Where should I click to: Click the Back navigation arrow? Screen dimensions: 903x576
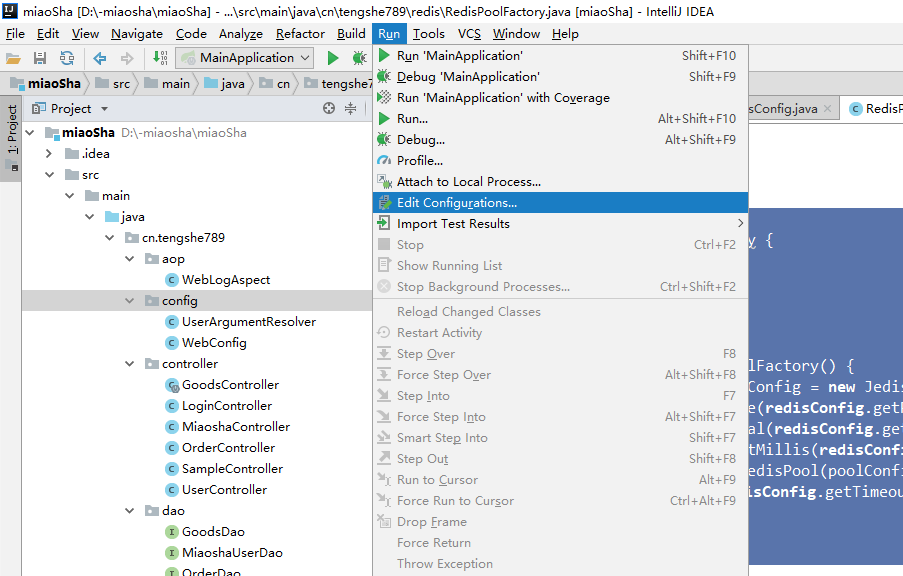tap(100, 58)
